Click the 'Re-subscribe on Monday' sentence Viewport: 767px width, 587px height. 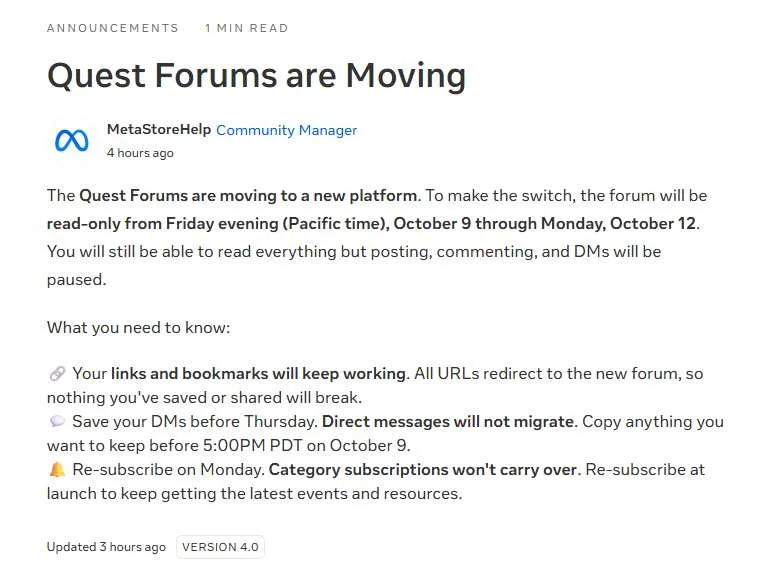click(x=168, y=470)
